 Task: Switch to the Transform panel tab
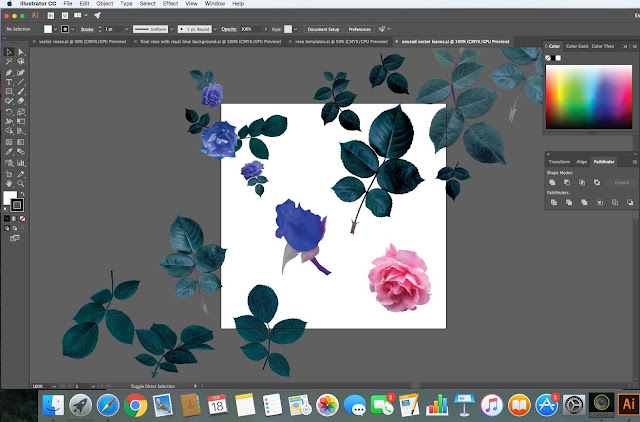559,162
